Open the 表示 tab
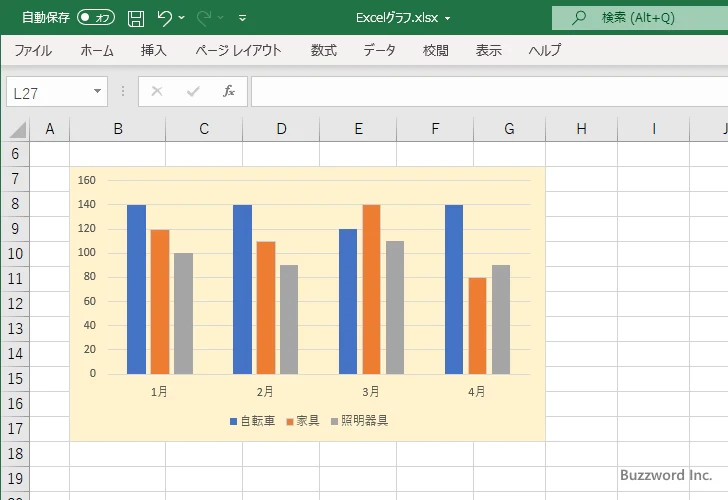Viewport: 728px width, 500px height. point(488,50)
